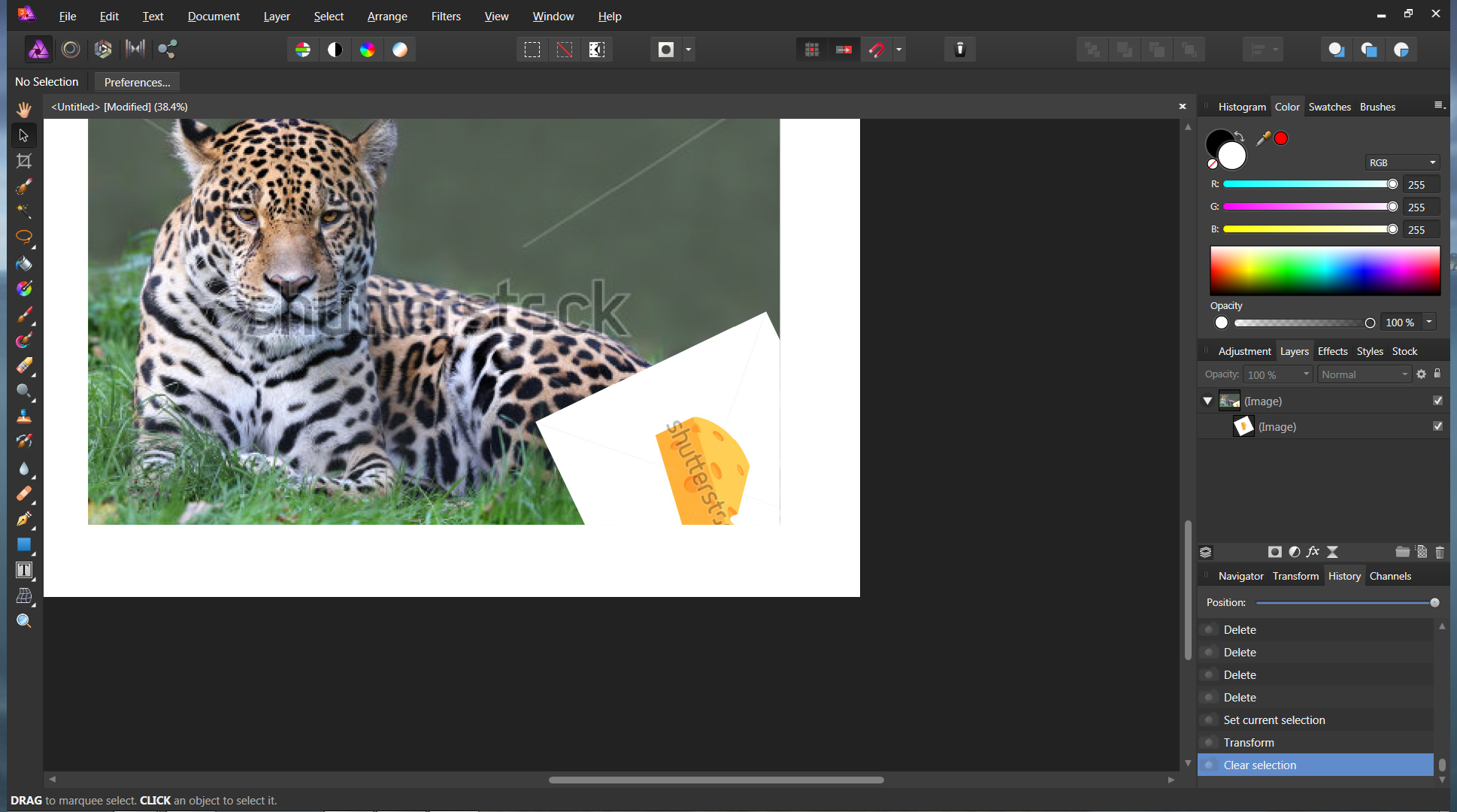The height and width of the screenshot is (812, 1457).
Task: Open the Normal blend mode dropdown
Action: coord(1365,374)
